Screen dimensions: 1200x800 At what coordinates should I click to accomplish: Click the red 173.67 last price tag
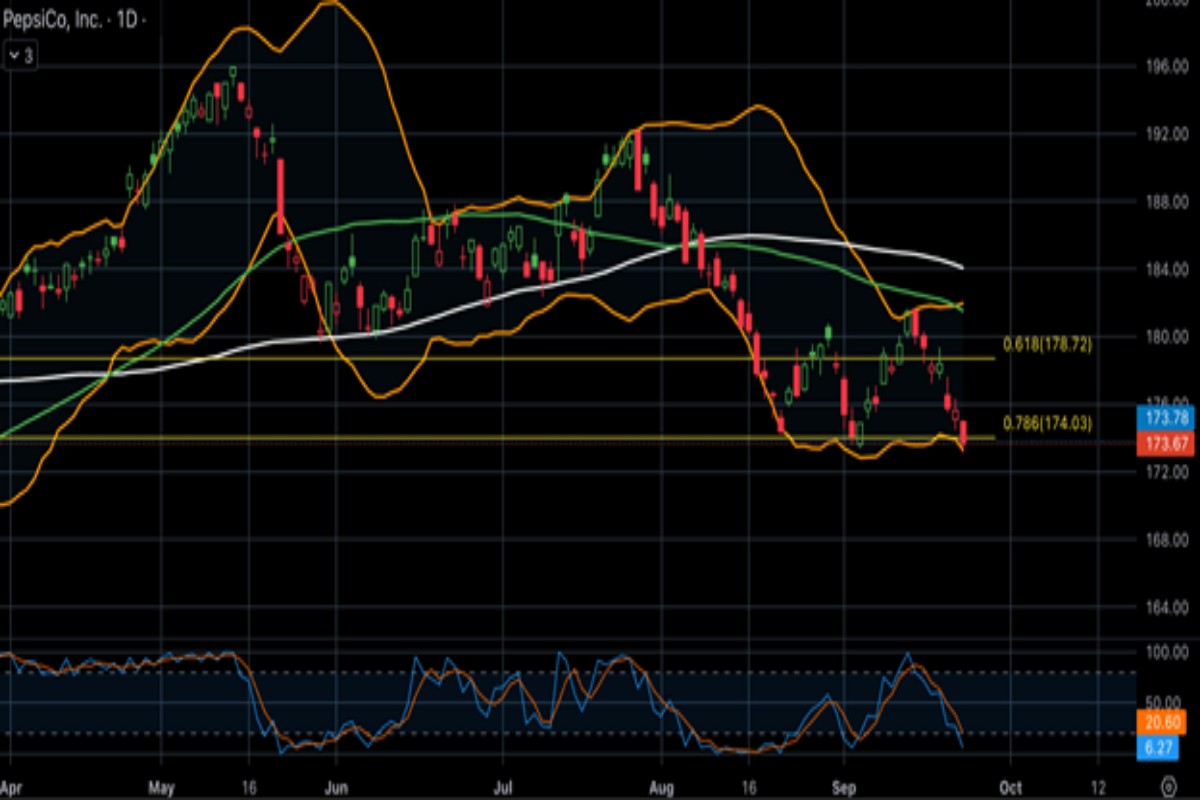1166,442
